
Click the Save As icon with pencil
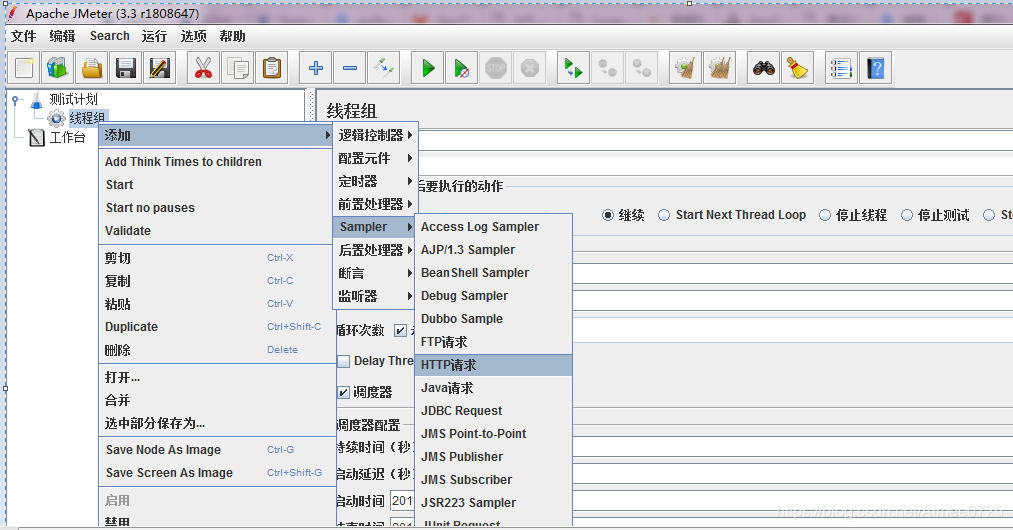coord(160,68)
